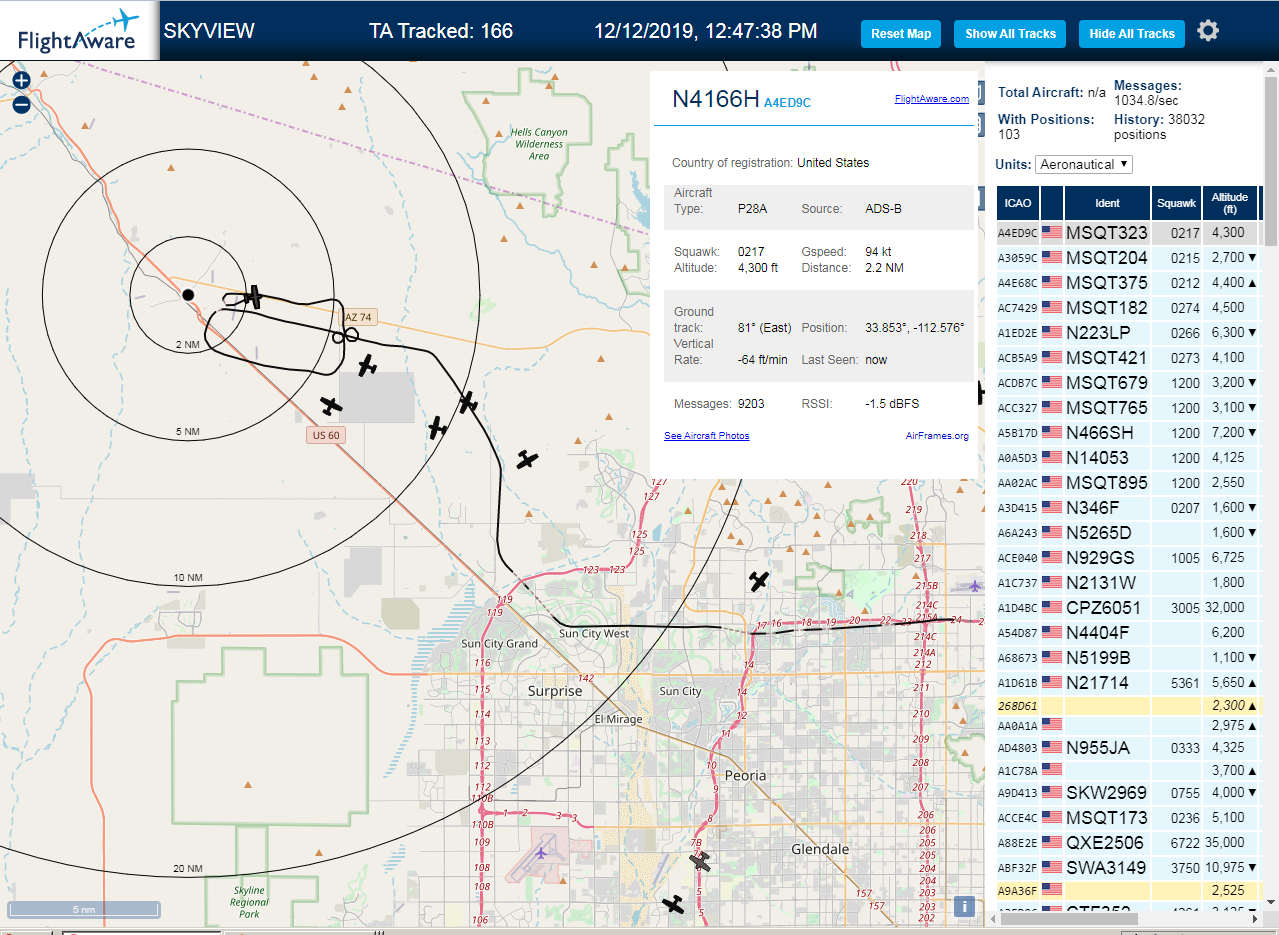Click the aircraft icon directly below the AZ 74 label
Screen dimensions: 1279x935
(x=367, y=365)
